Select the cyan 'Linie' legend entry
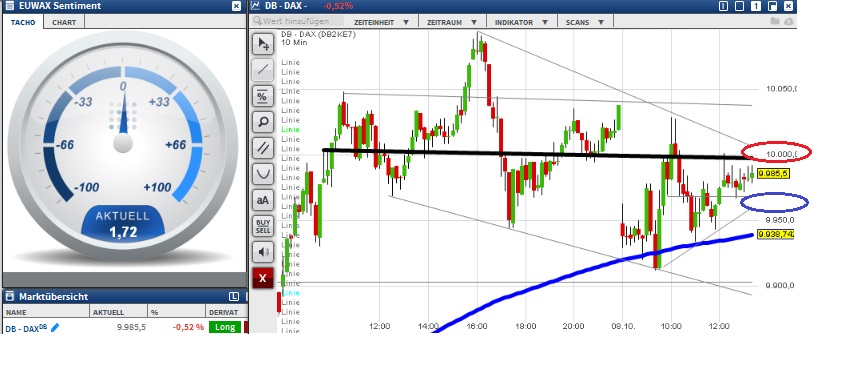Image resolution: width=854 pixels, height=371 pixels. point(290,293)
